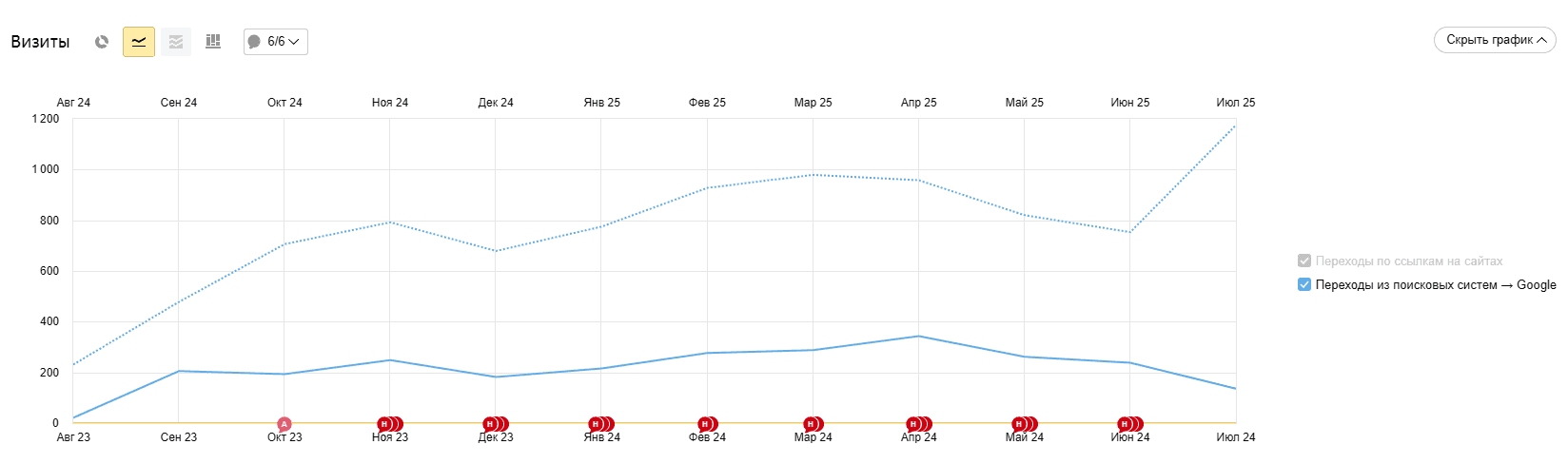Click the 'H' note marker at Ноя 23

point(384,424)
